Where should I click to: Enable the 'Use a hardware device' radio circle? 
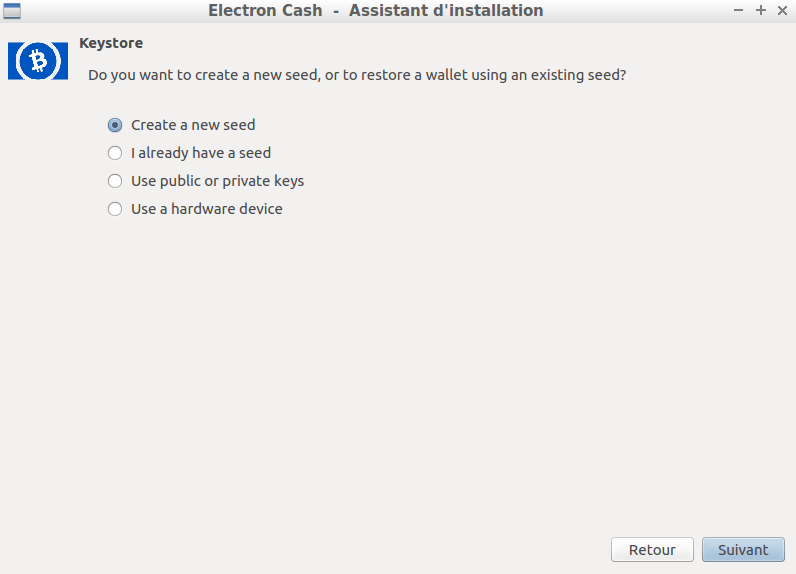point(115,209)
